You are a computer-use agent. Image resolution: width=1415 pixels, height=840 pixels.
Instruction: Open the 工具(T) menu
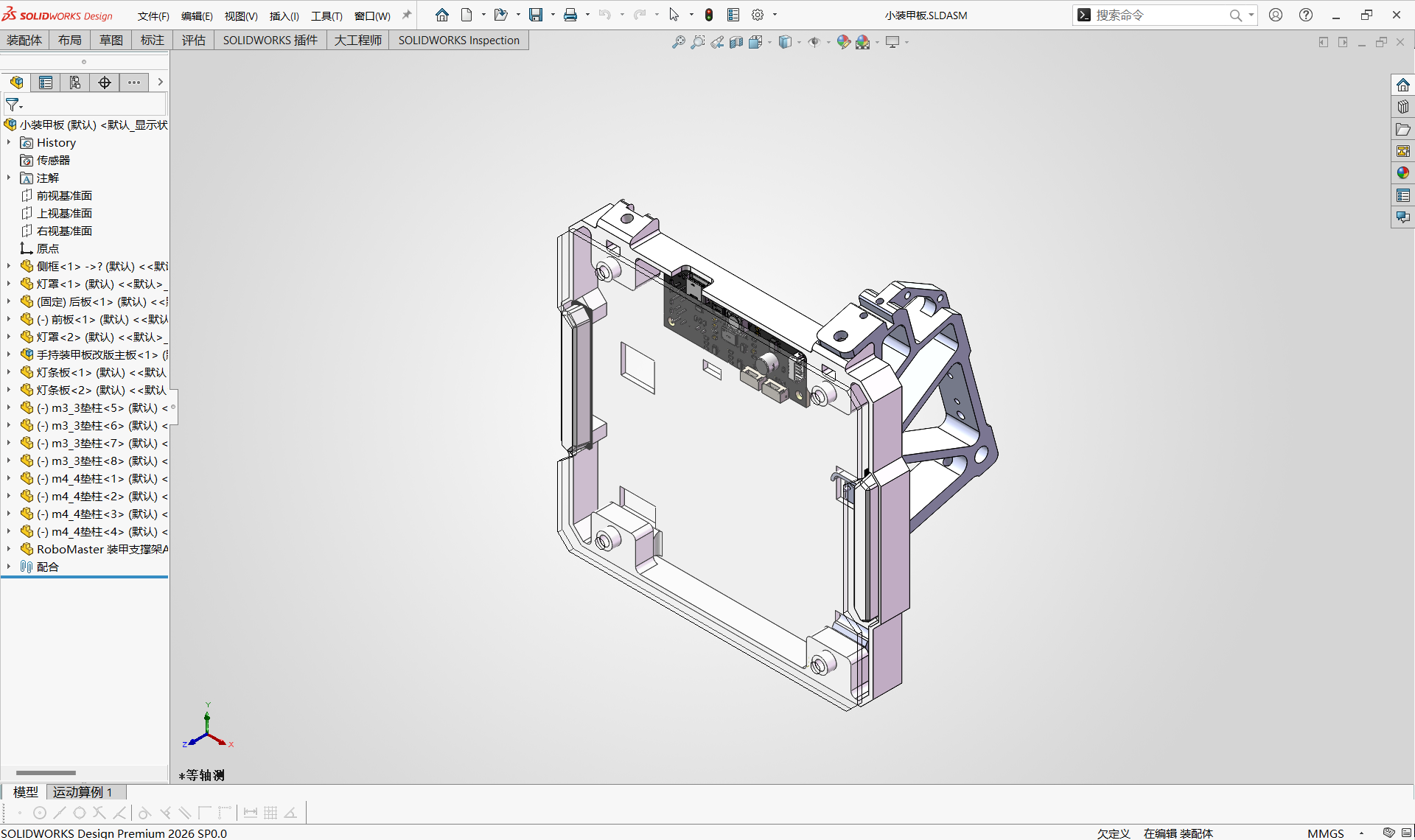point(326,15)
